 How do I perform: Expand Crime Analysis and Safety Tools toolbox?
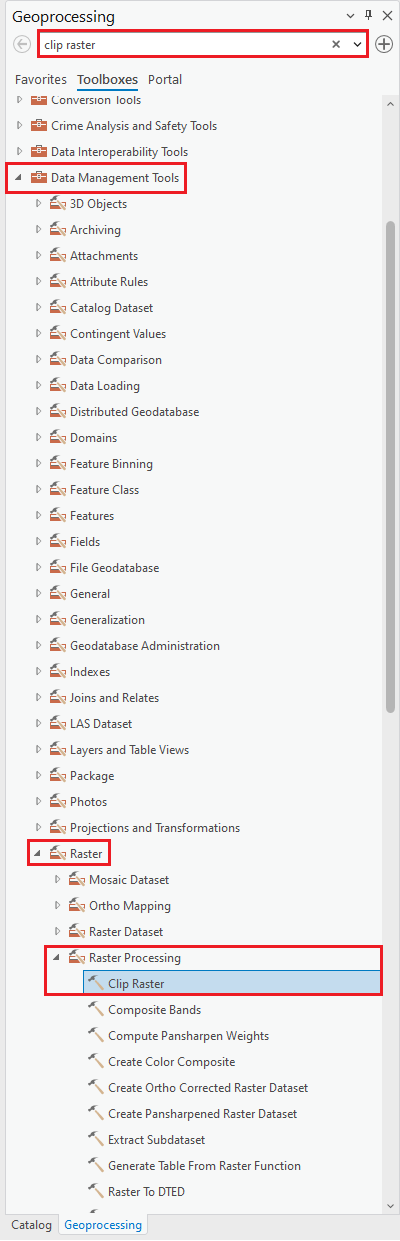[18, 126]
